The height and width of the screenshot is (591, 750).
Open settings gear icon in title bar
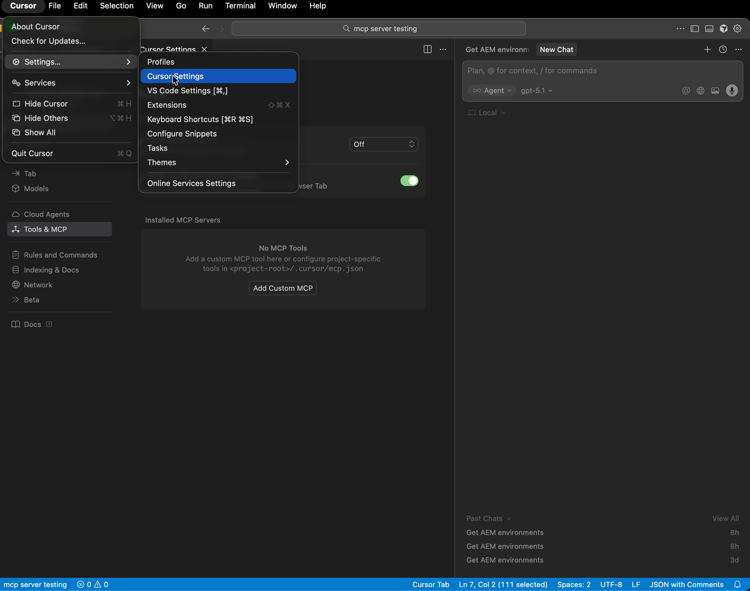[738, 29]
